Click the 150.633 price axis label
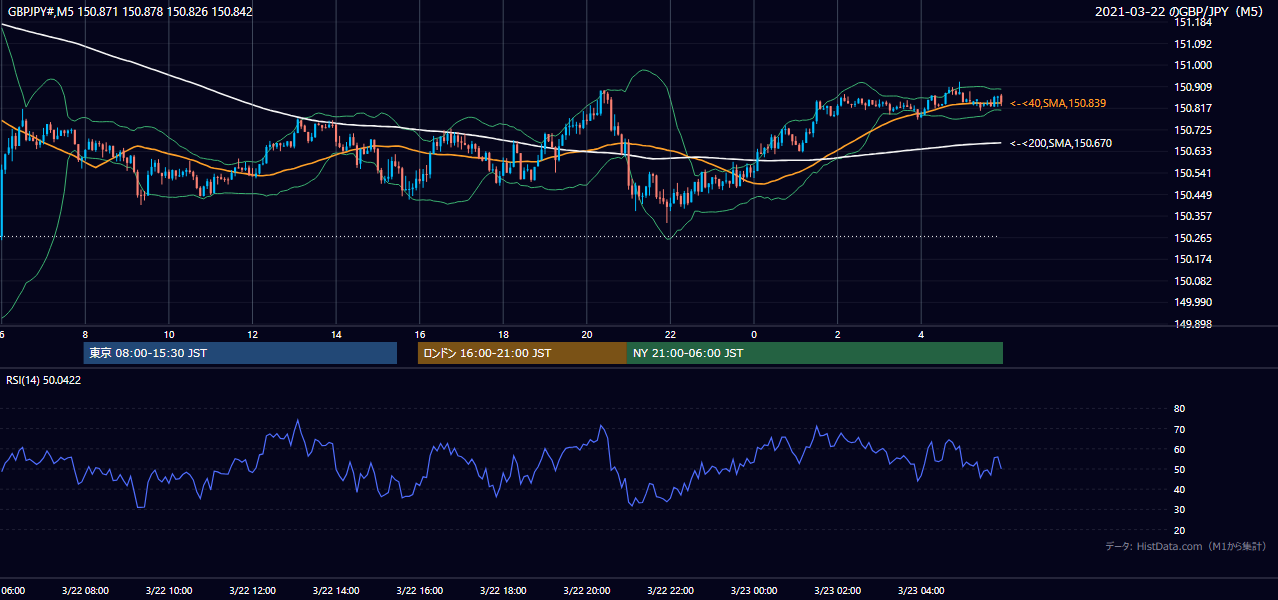Image resolution: width=1278 pixels, height=600 pixels. coord(1193,151)
